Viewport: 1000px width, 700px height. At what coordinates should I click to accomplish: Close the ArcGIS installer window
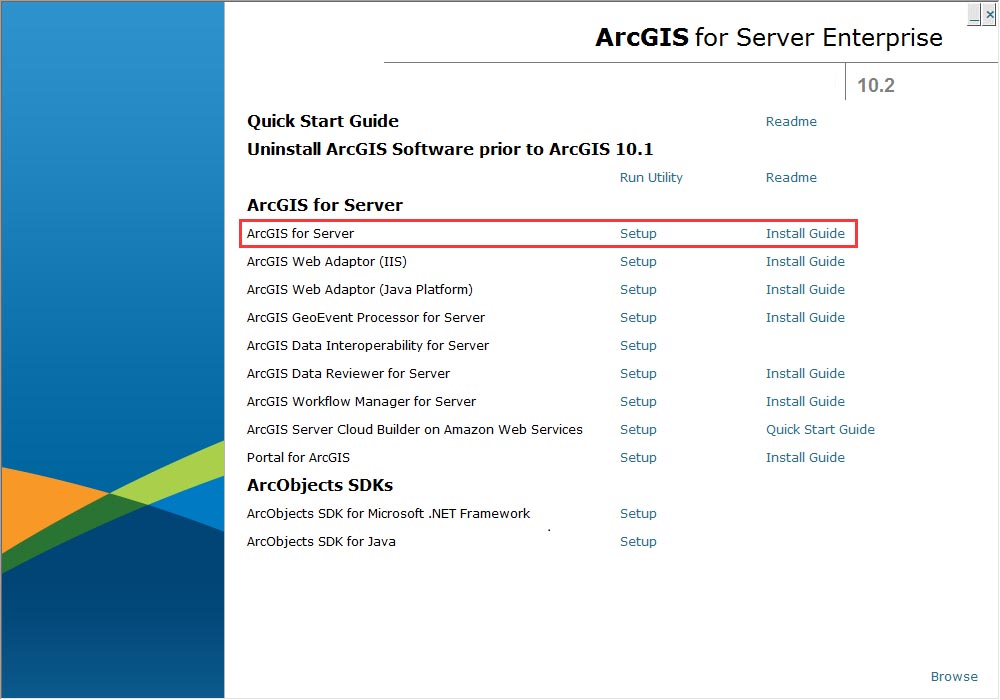pyautogui.click(x=989, y=14)
